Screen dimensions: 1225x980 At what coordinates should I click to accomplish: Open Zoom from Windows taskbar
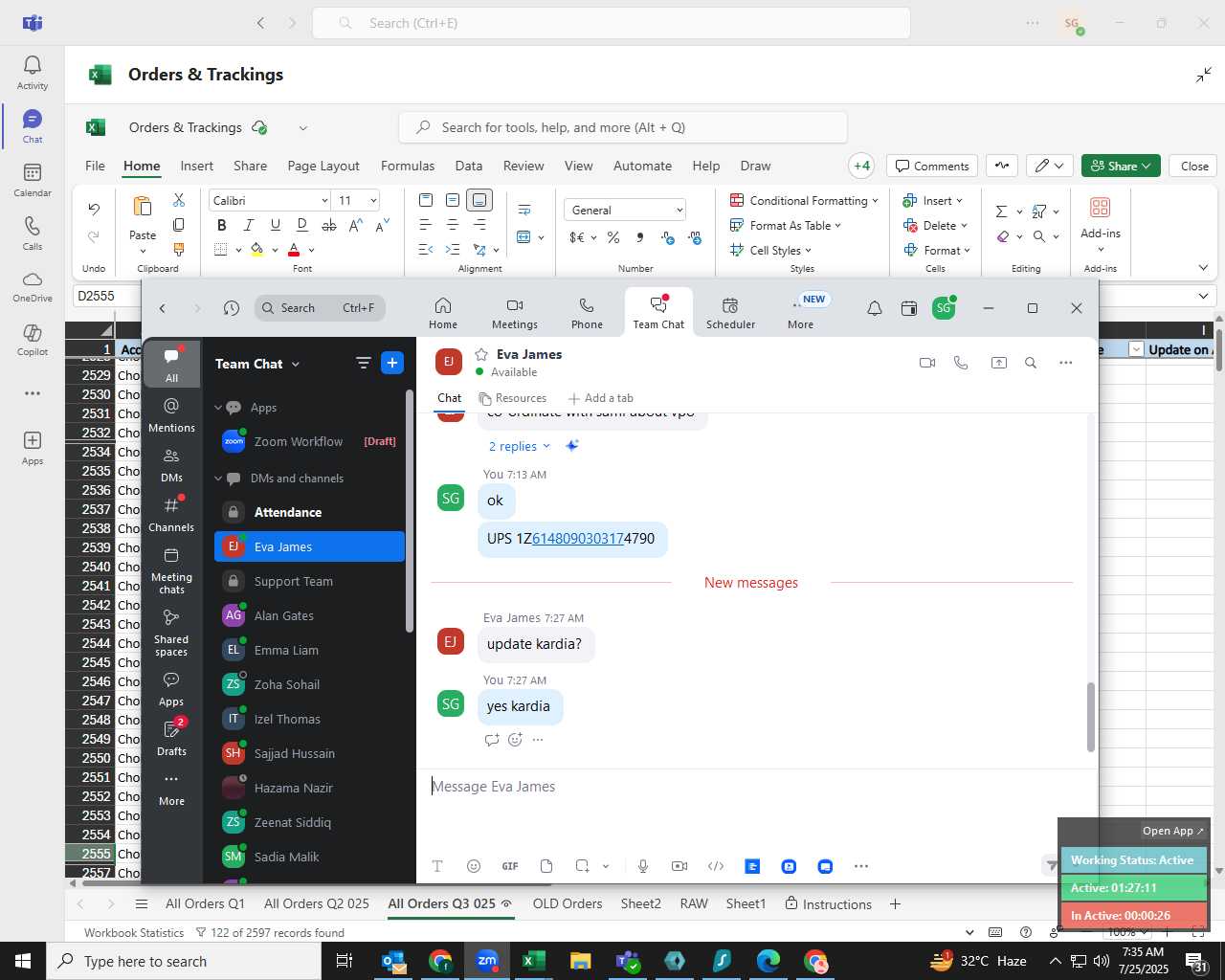pos(487,961)
